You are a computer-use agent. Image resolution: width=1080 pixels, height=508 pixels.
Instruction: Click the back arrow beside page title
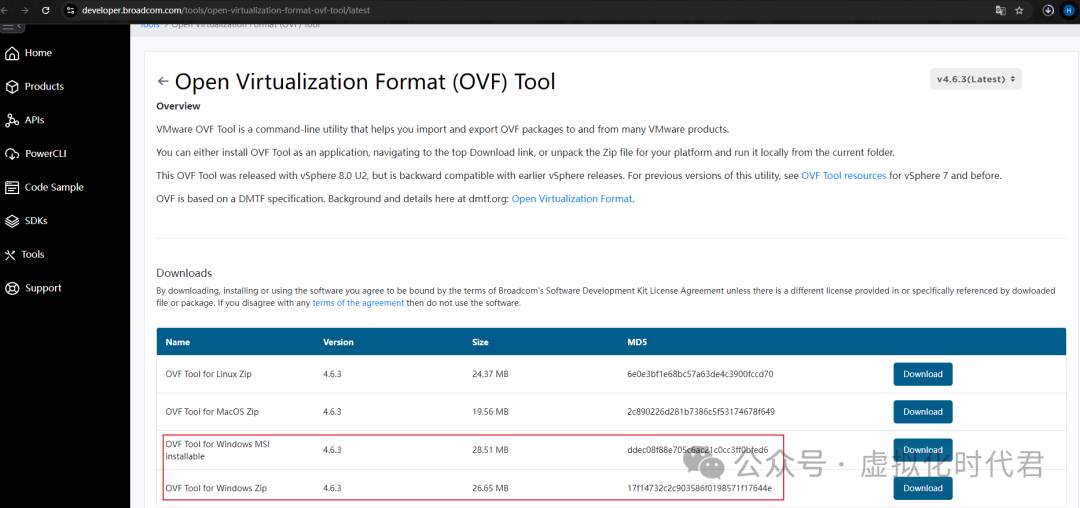pyautogui.click(x=163, y=82)
